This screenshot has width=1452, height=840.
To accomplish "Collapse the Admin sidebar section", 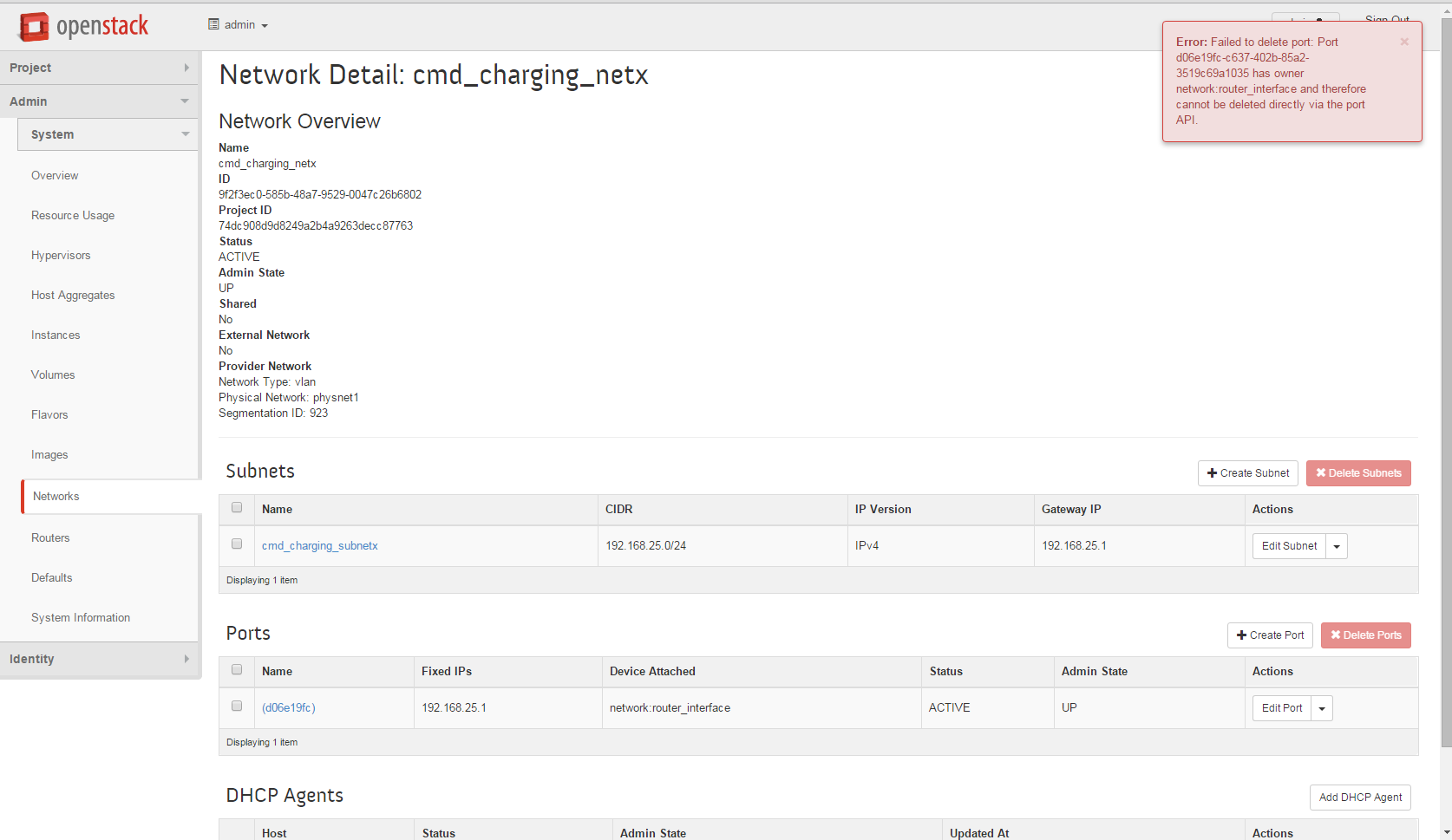I will (100, 101).
